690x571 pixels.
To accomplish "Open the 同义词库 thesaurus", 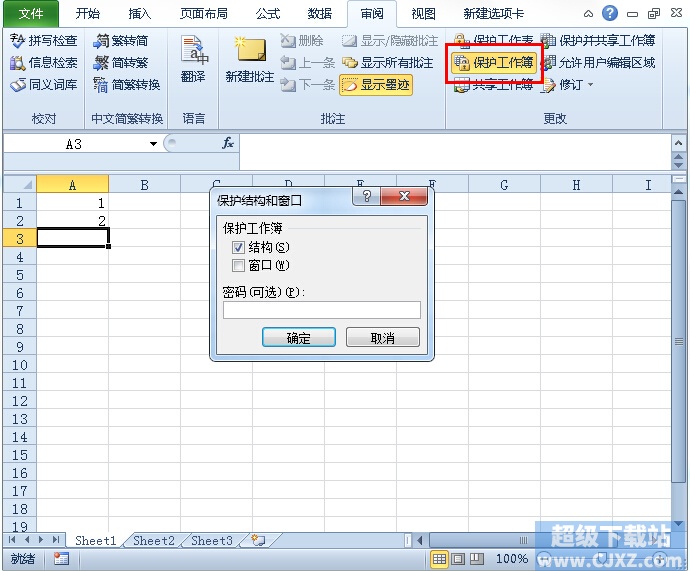I will [43, 84].
